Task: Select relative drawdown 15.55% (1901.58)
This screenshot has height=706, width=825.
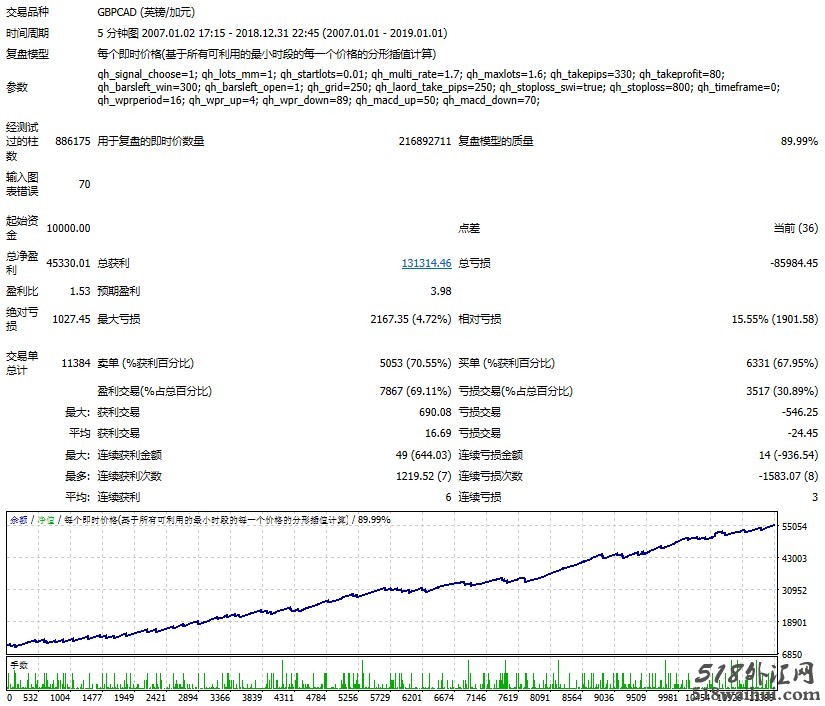Action: (774, 319)
